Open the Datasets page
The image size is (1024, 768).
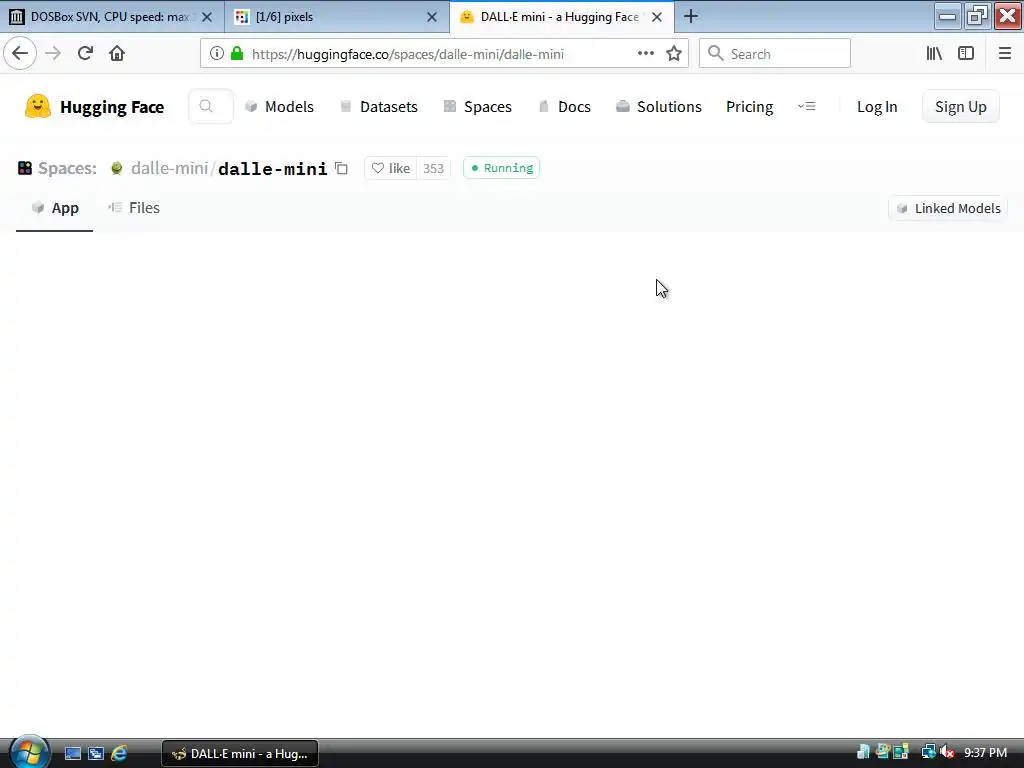(x=379, y=106)
